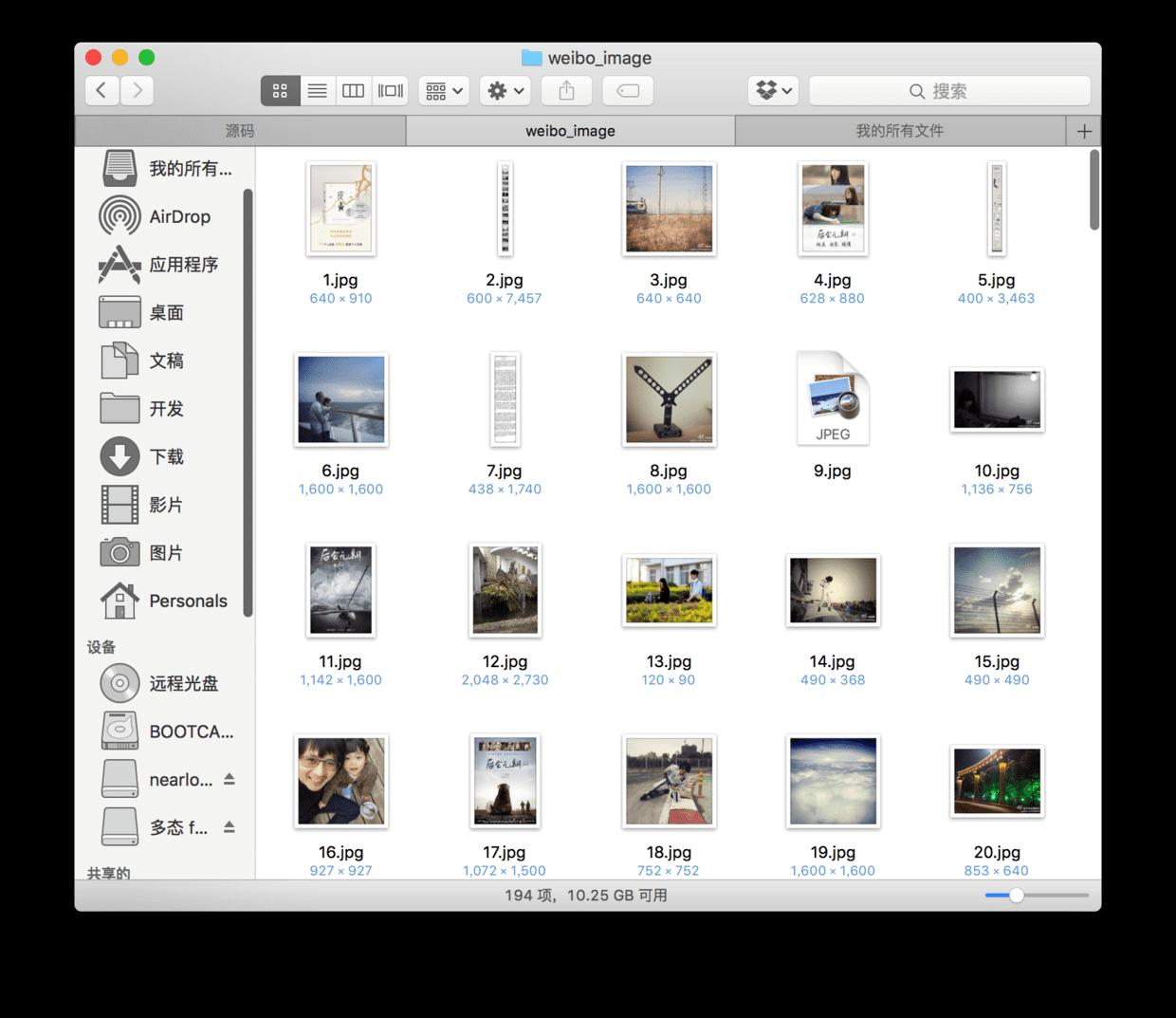Click the window title folder icon
Viewport: 1176px width, 1018px height.
(x=532, y=58)
